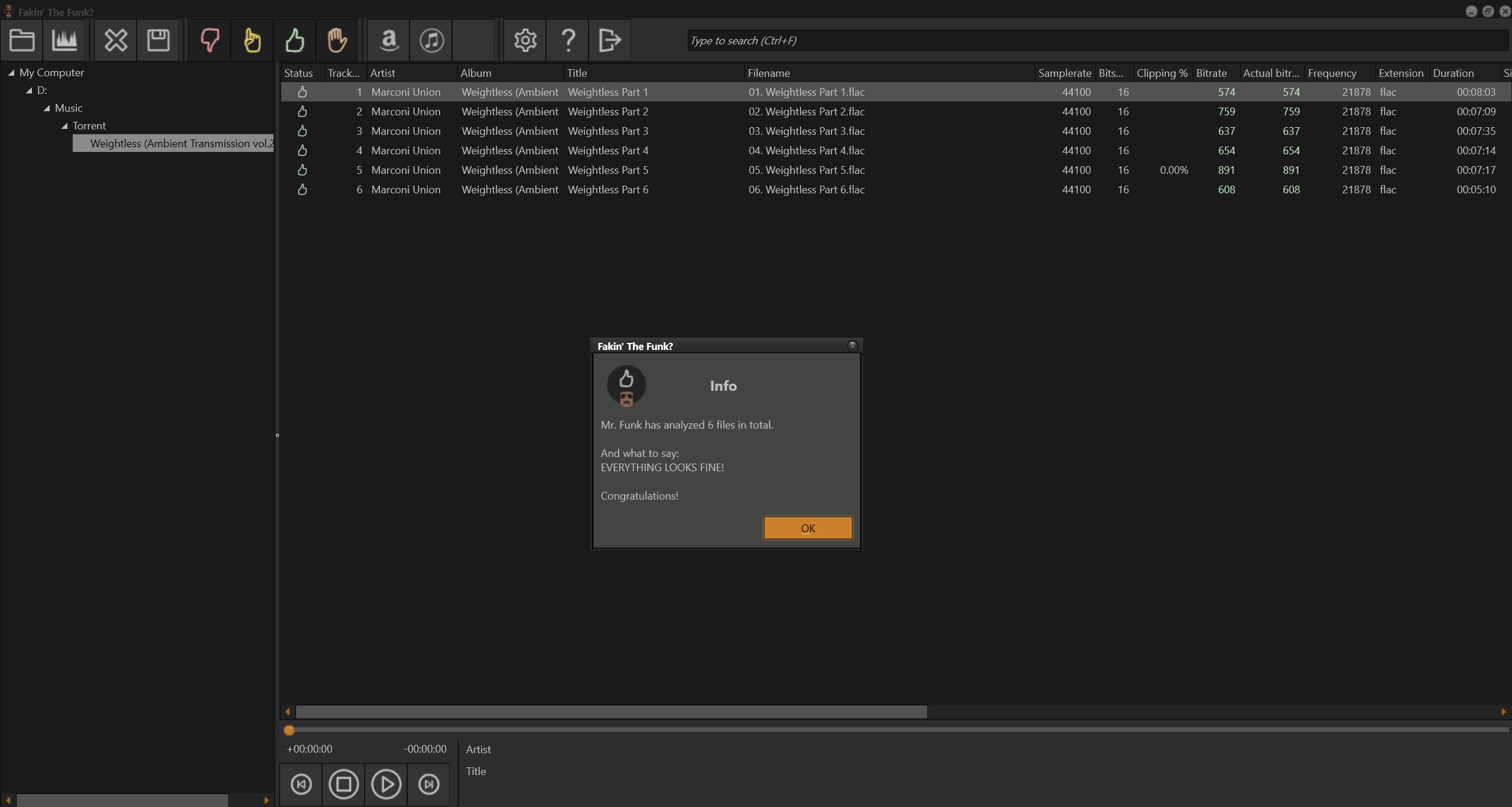Click the orange playback position slider handle

pos(289,730)
